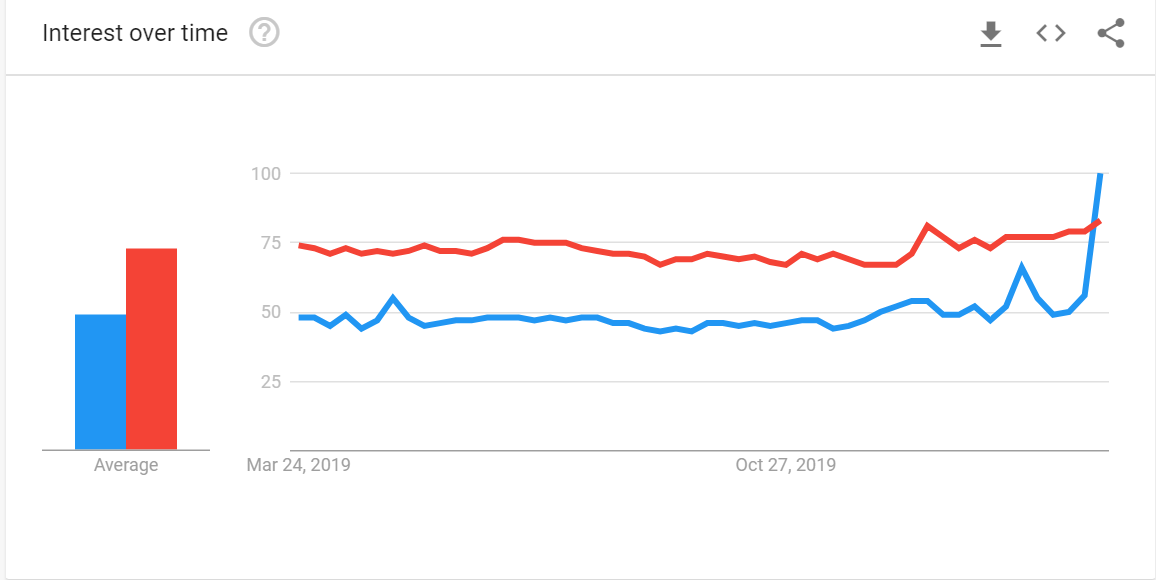The height and width of the screenshot is (580, 1156).
Task: Click the help question mark icon
Action: click(x=264, y=33)
